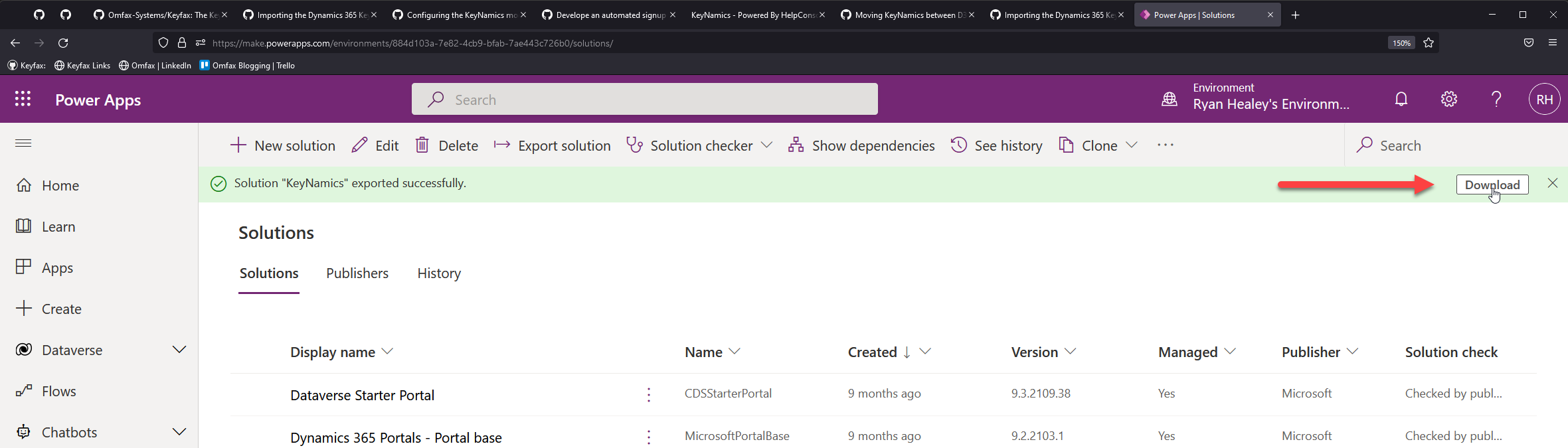Close the Power Apps Solutions browser tab
Image resolution: width=1568 pixels, height=448 pixels.
1270,15
